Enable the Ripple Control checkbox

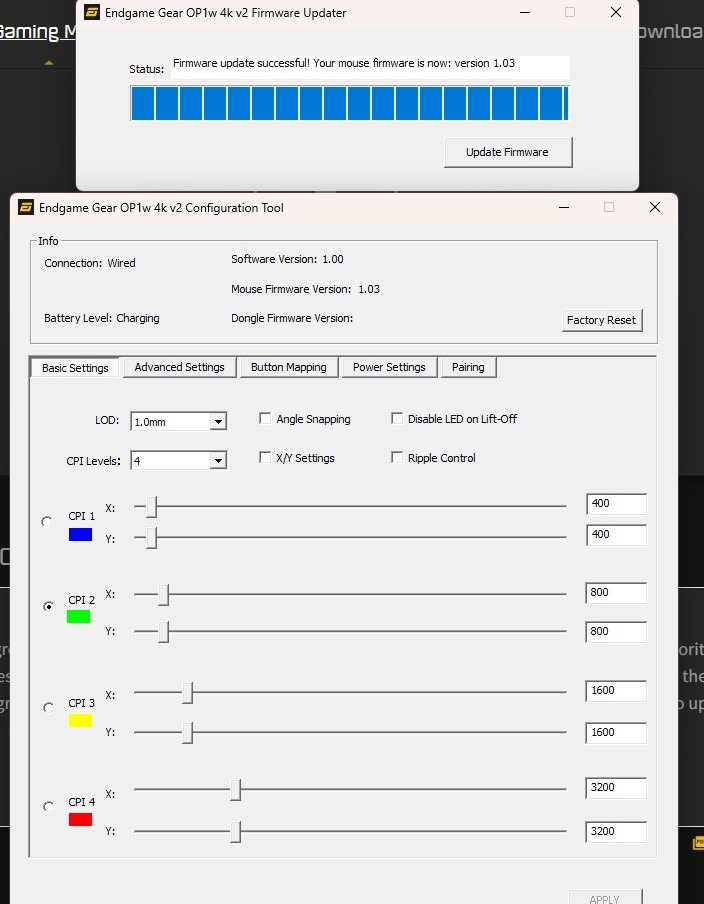pos(397,458)
